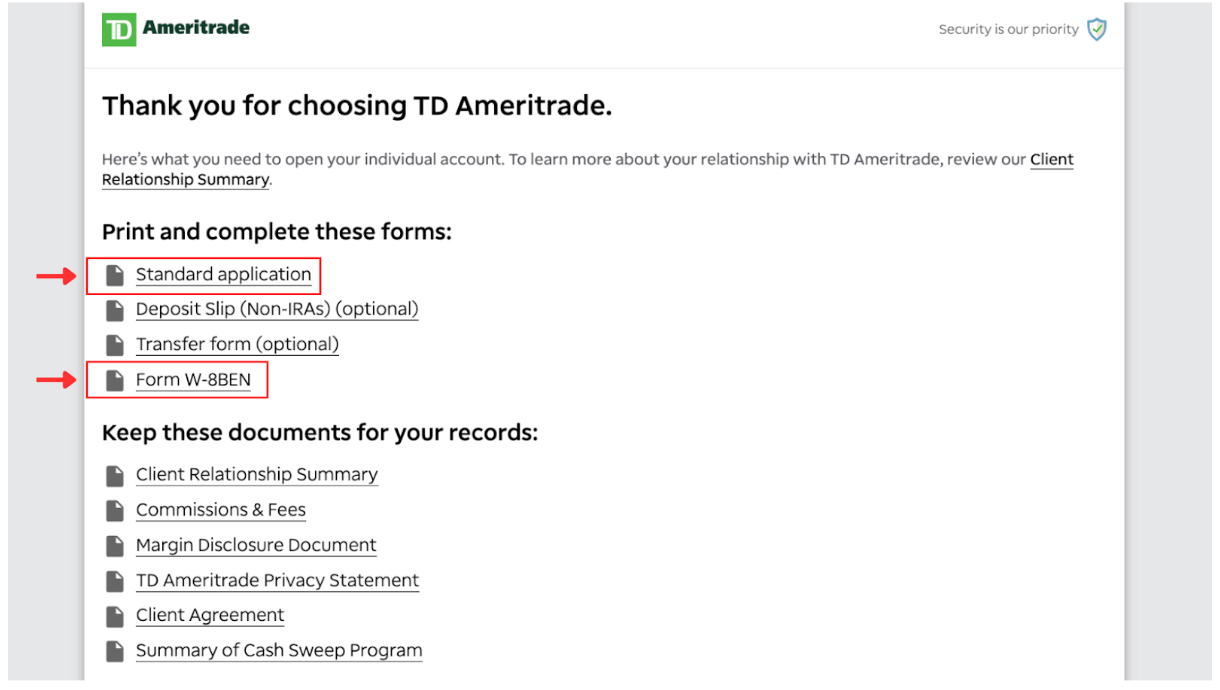View the Commissions & Fees document
Viewport: 1220px width, 690px height.
221,510
